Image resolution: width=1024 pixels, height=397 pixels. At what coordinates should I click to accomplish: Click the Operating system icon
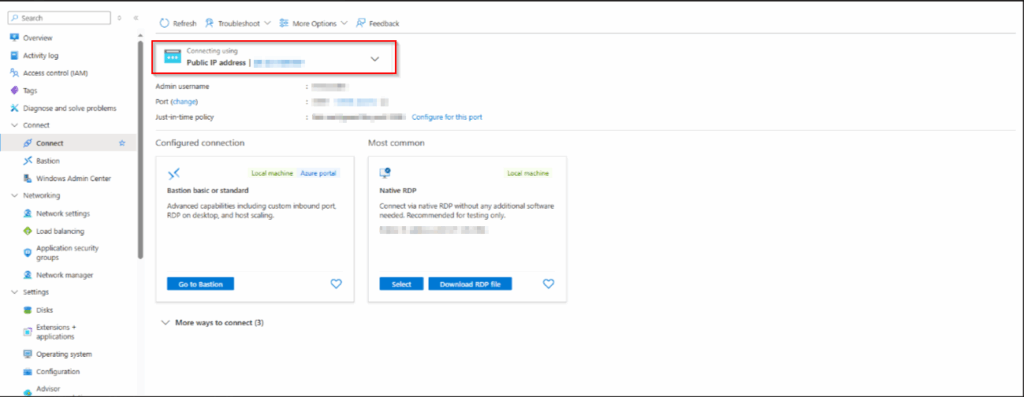pos(27,354)
